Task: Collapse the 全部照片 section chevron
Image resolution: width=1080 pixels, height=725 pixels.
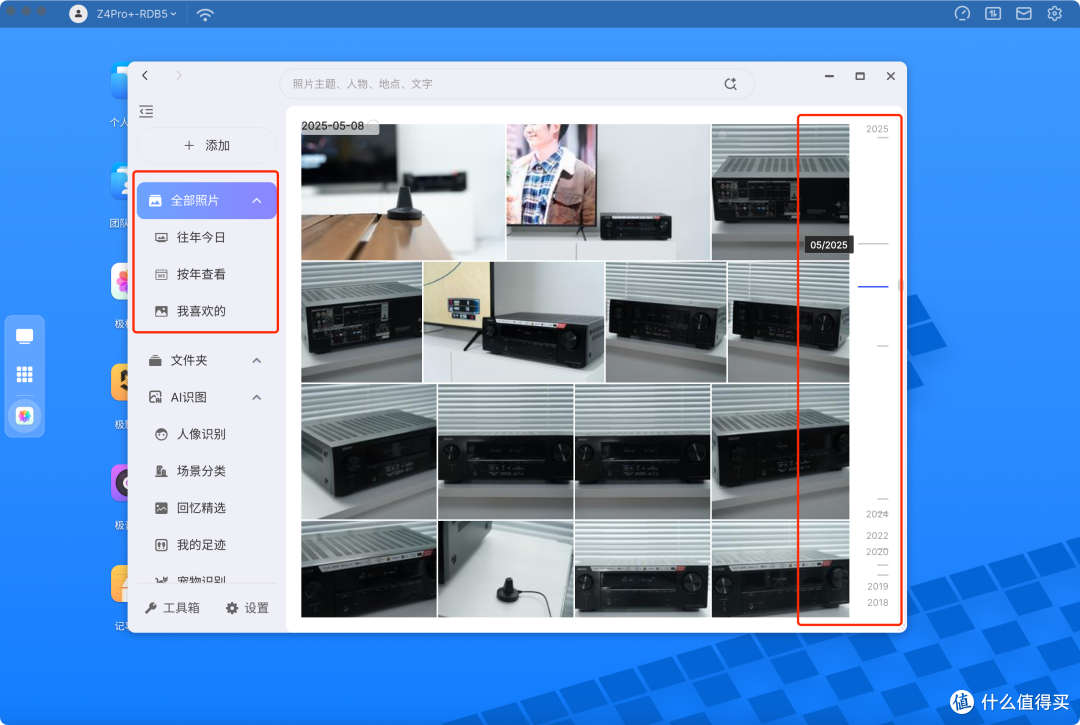Action: tap(257, 200)
